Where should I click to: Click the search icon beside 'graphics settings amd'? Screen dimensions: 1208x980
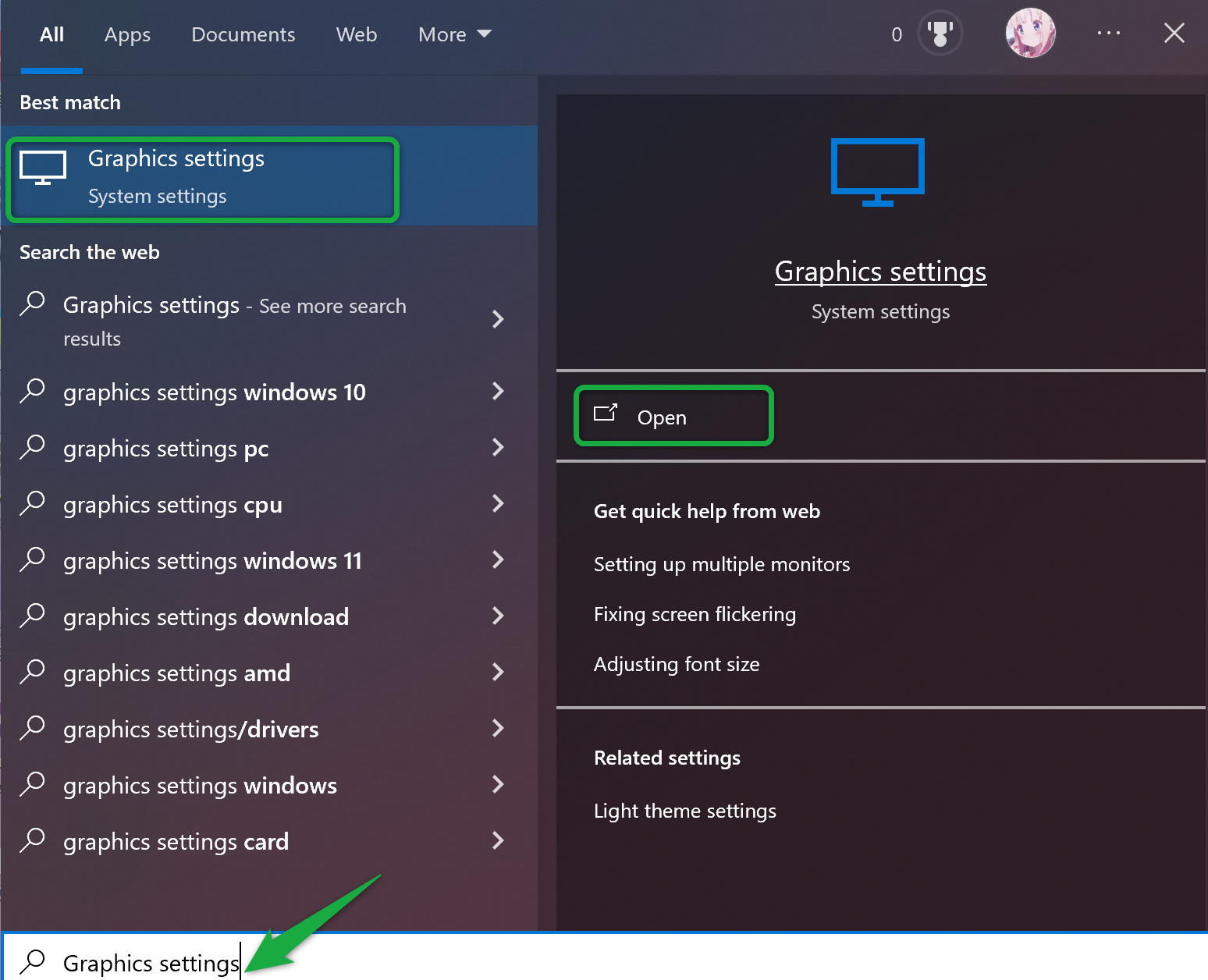(32, 672)
